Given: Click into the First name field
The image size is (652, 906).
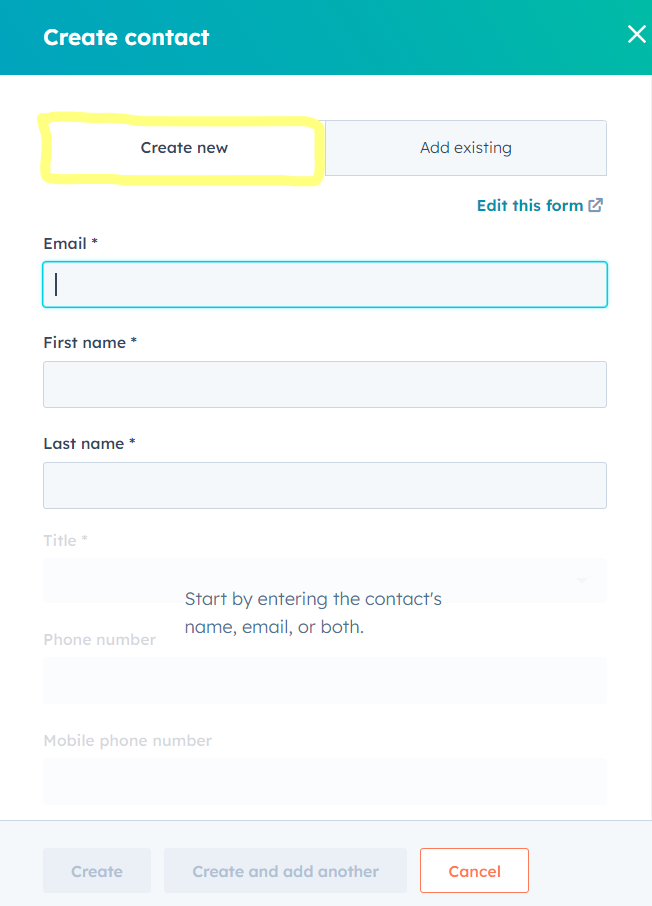Looking at the screenshot, I should (325, 384).
